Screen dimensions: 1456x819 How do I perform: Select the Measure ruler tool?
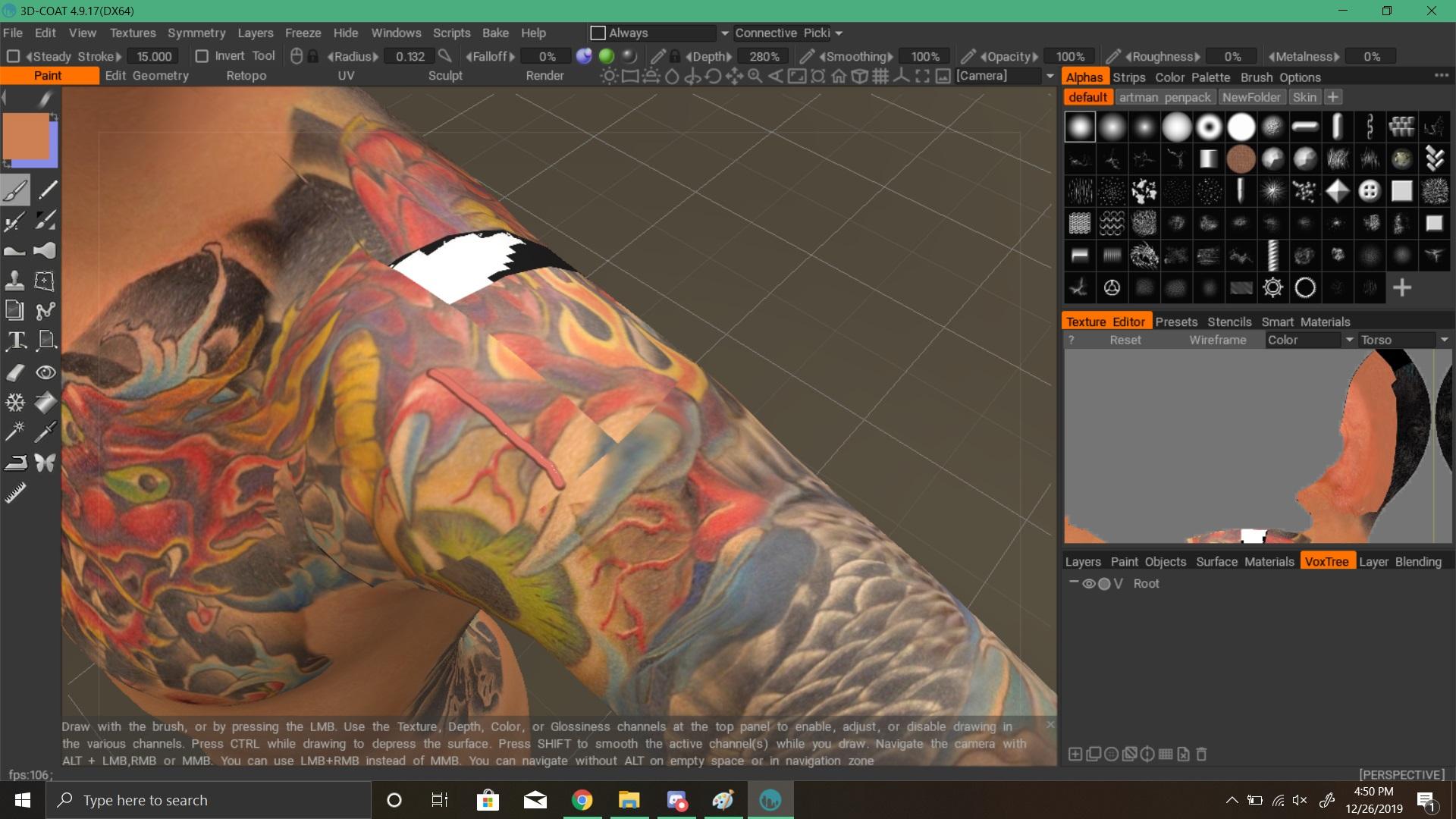click(x=15, y=493)
